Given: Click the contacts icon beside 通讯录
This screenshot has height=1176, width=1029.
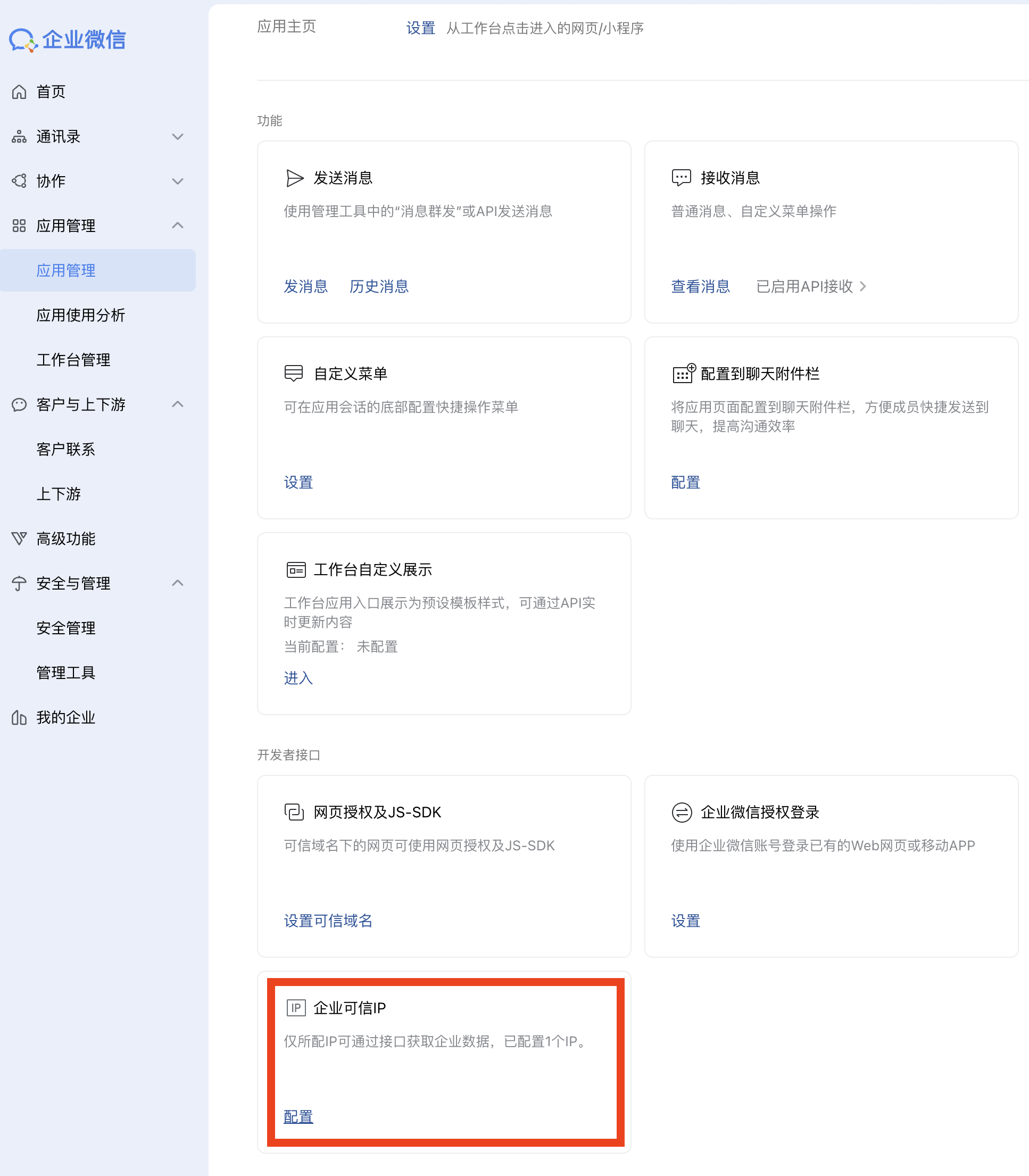Looking at the screenshot, I should click(x=19, y=136).
